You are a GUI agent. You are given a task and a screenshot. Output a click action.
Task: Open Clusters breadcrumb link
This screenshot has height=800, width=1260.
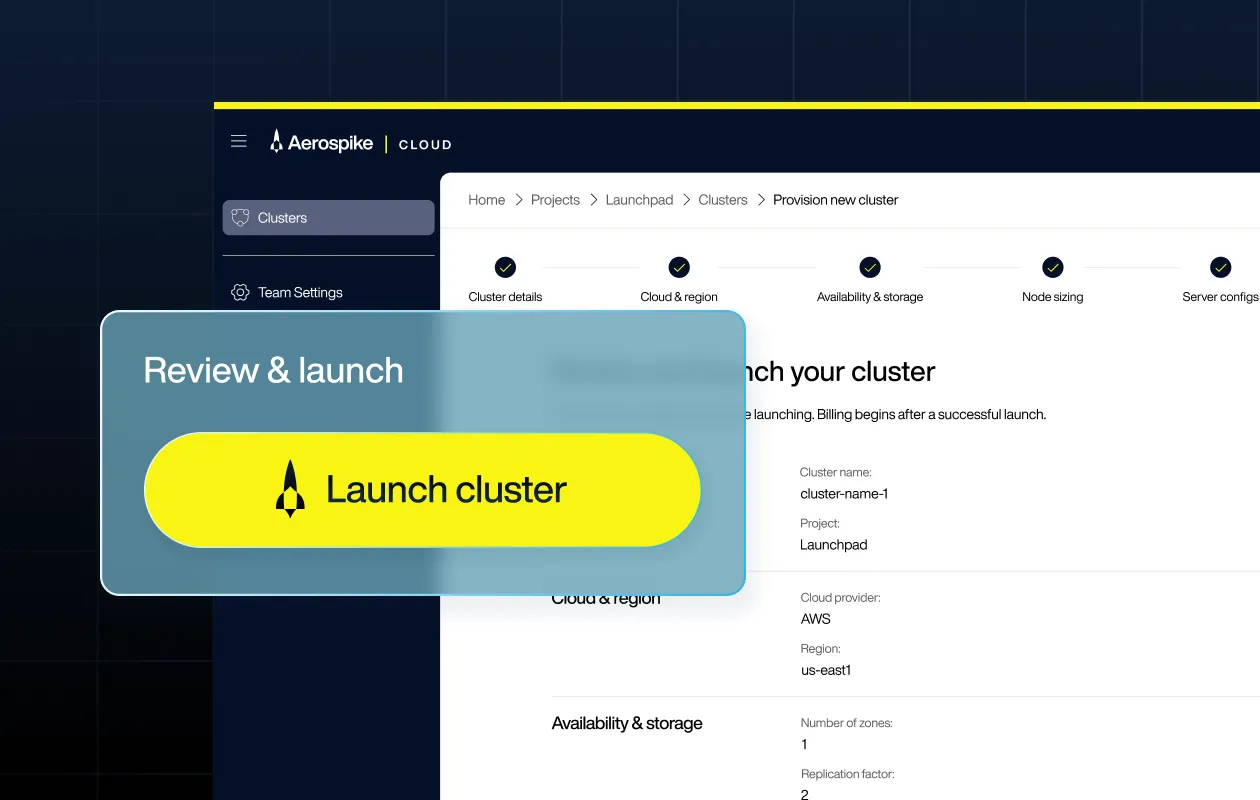click(723, 200)
